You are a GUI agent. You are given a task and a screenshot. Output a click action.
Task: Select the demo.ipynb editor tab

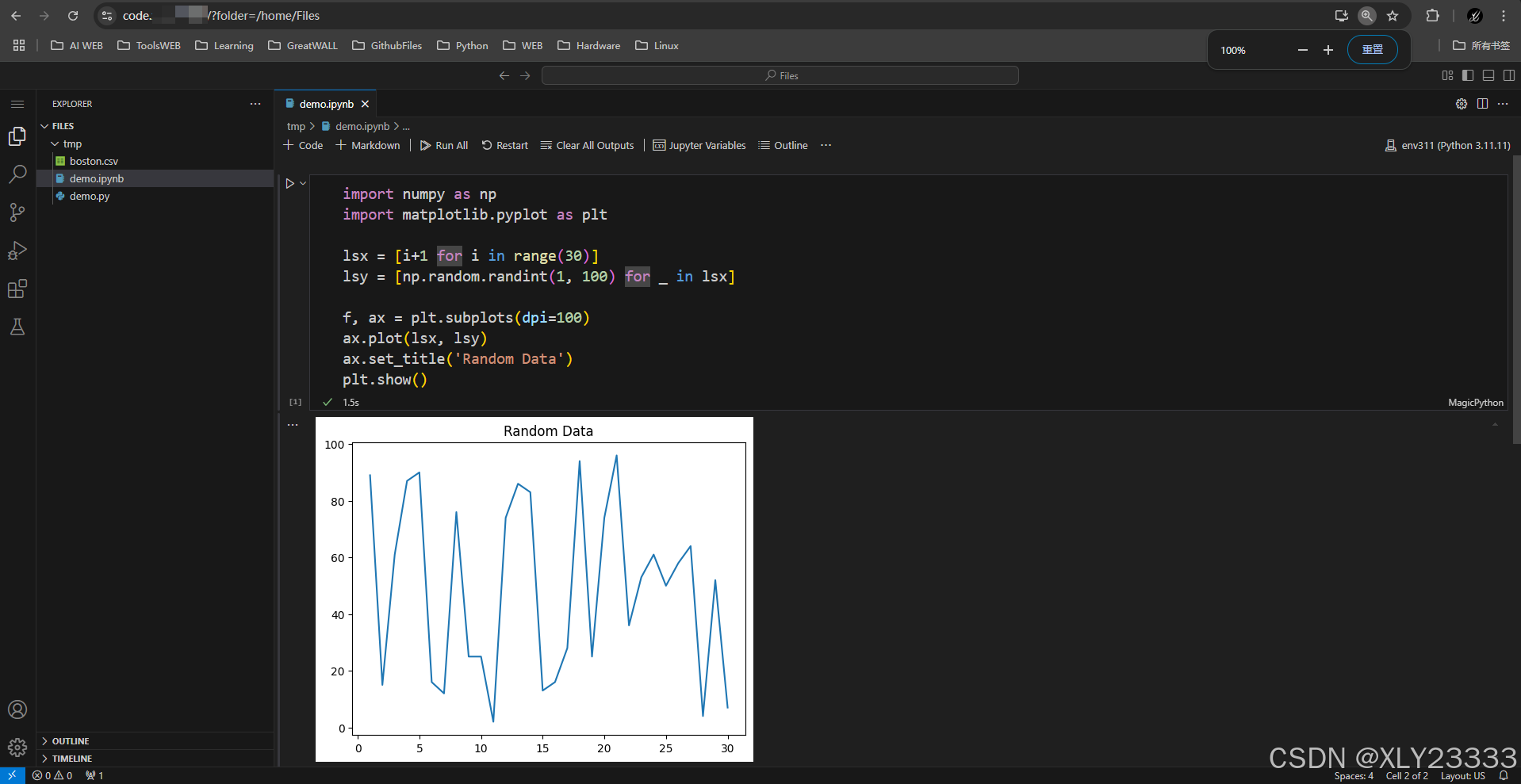[325, 103]
